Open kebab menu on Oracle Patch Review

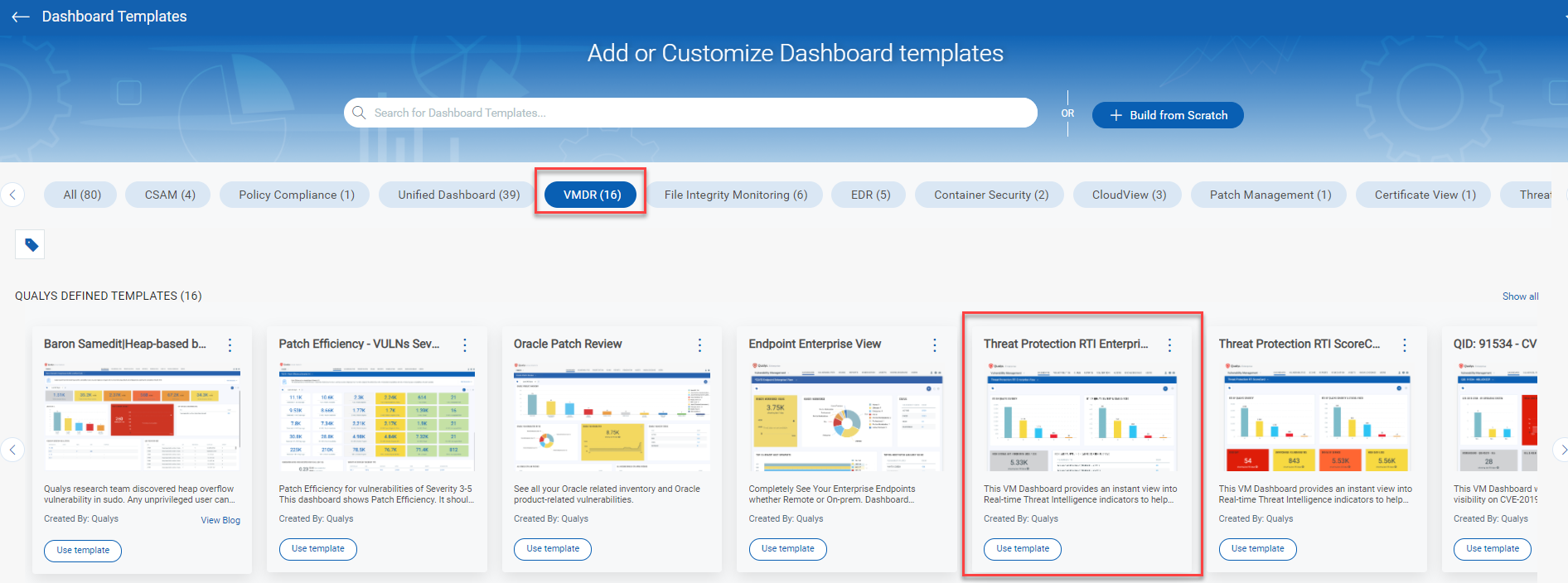699,345
